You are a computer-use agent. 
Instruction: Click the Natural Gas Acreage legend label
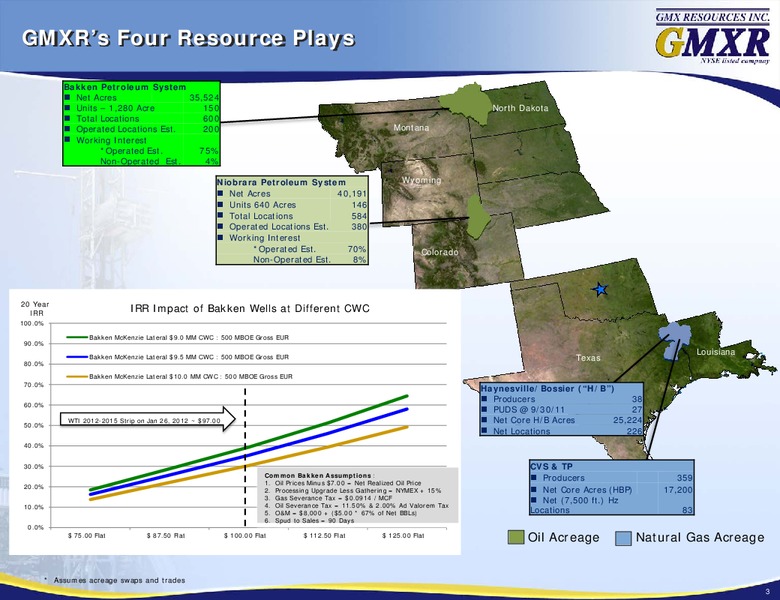point(700,537)
